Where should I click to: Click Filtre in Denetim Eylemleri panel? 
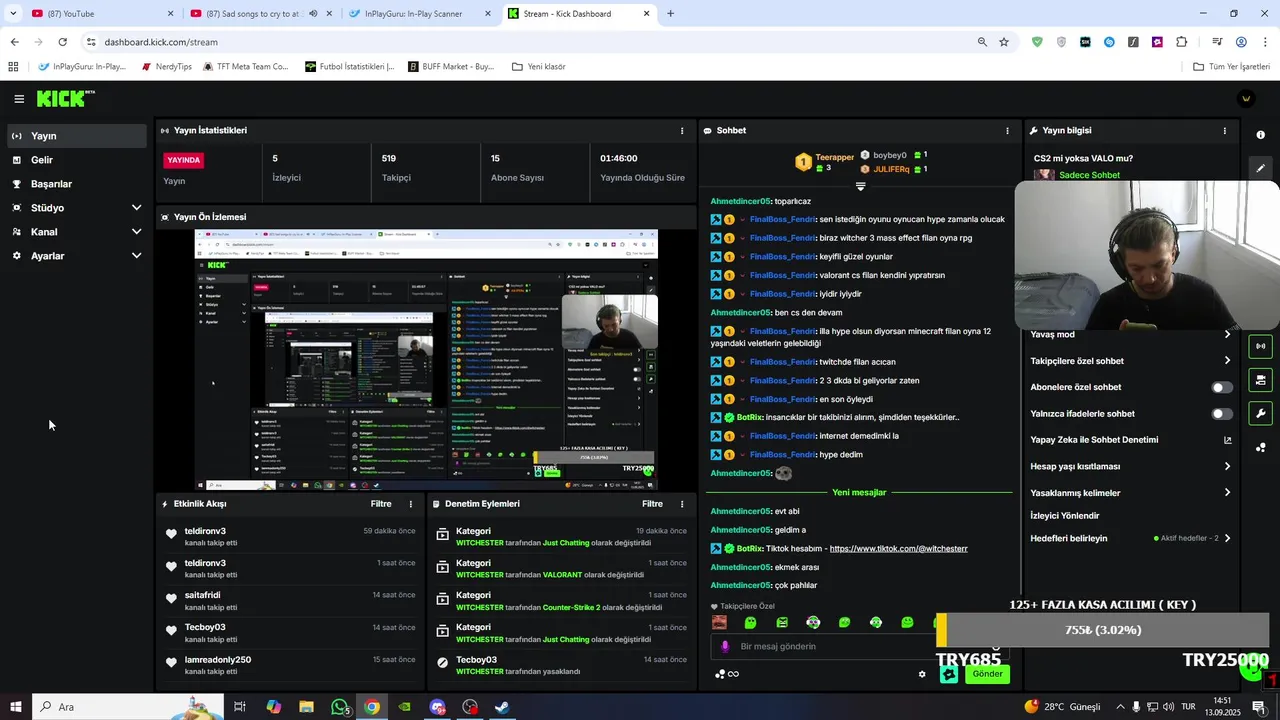tap(652, 504)
